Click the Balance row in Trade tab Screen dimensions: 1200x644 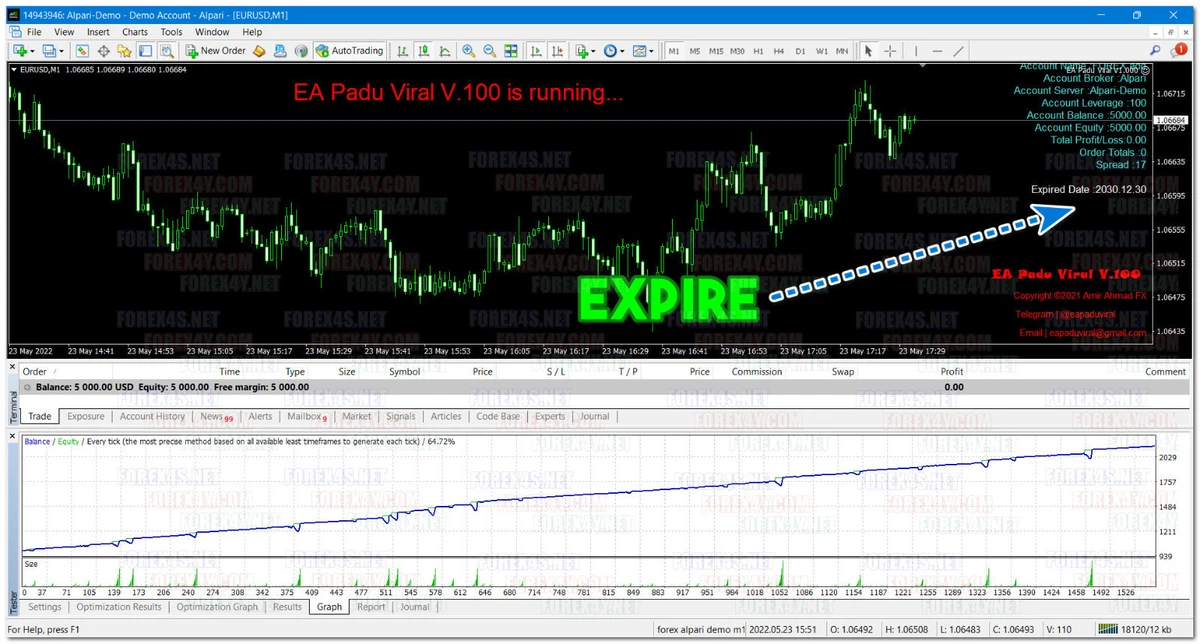[603, 387]
